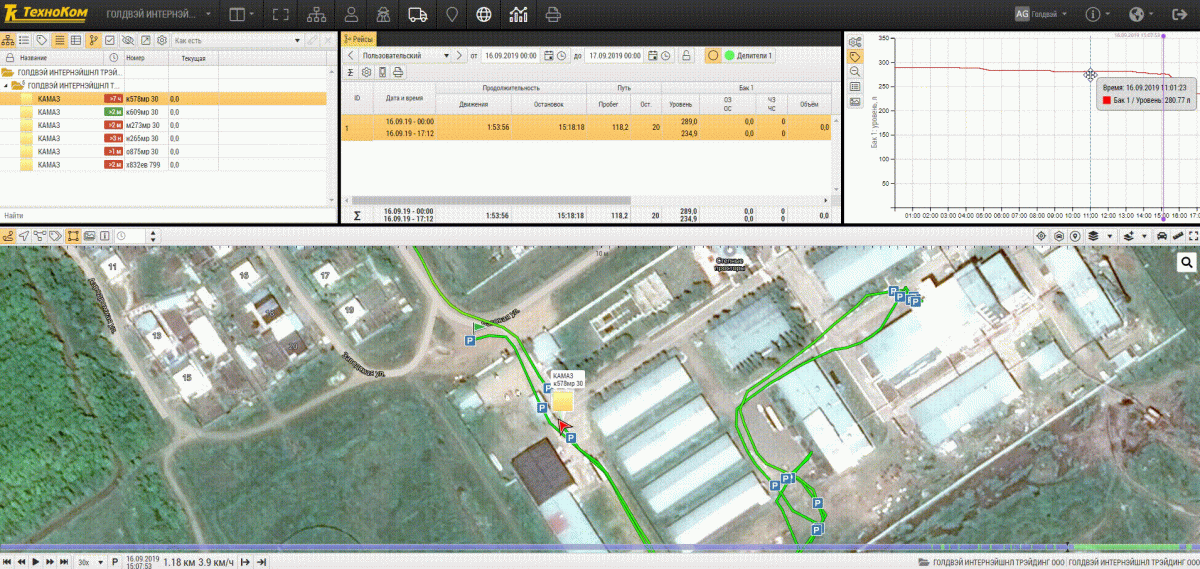Click the tag icon in chart sidebar
Image resolution: width=1200 pixels, height=569 pixels.
click(x=855, y=57)
